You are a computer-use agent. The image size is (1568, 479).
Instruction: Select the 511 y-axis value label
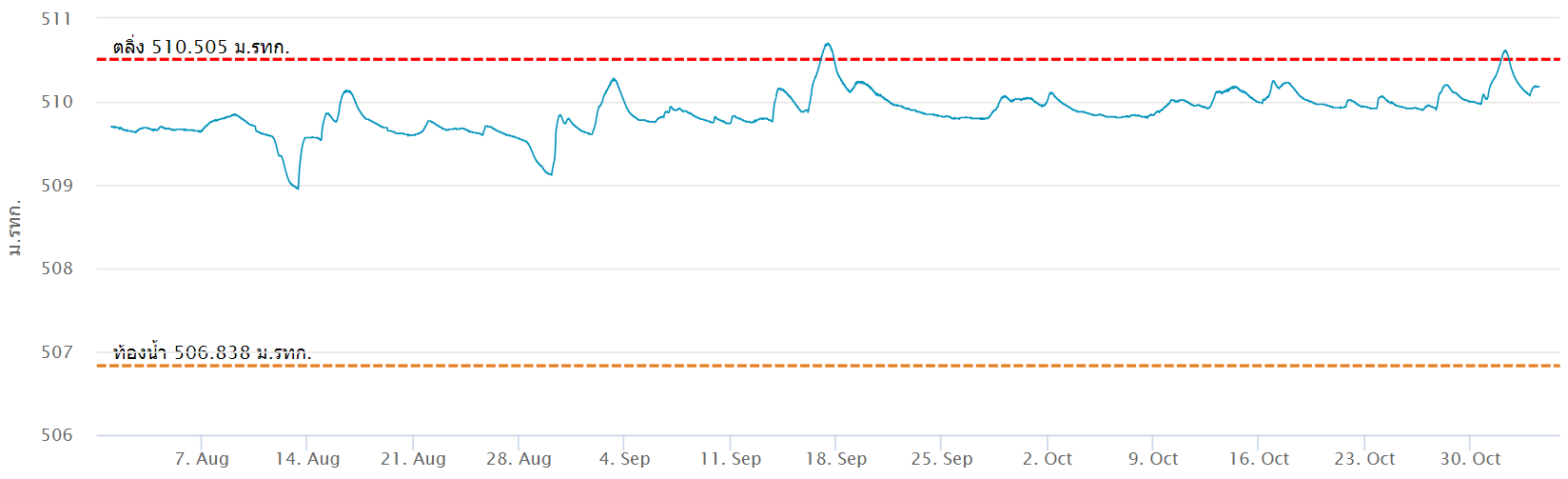tap(56, 19)
